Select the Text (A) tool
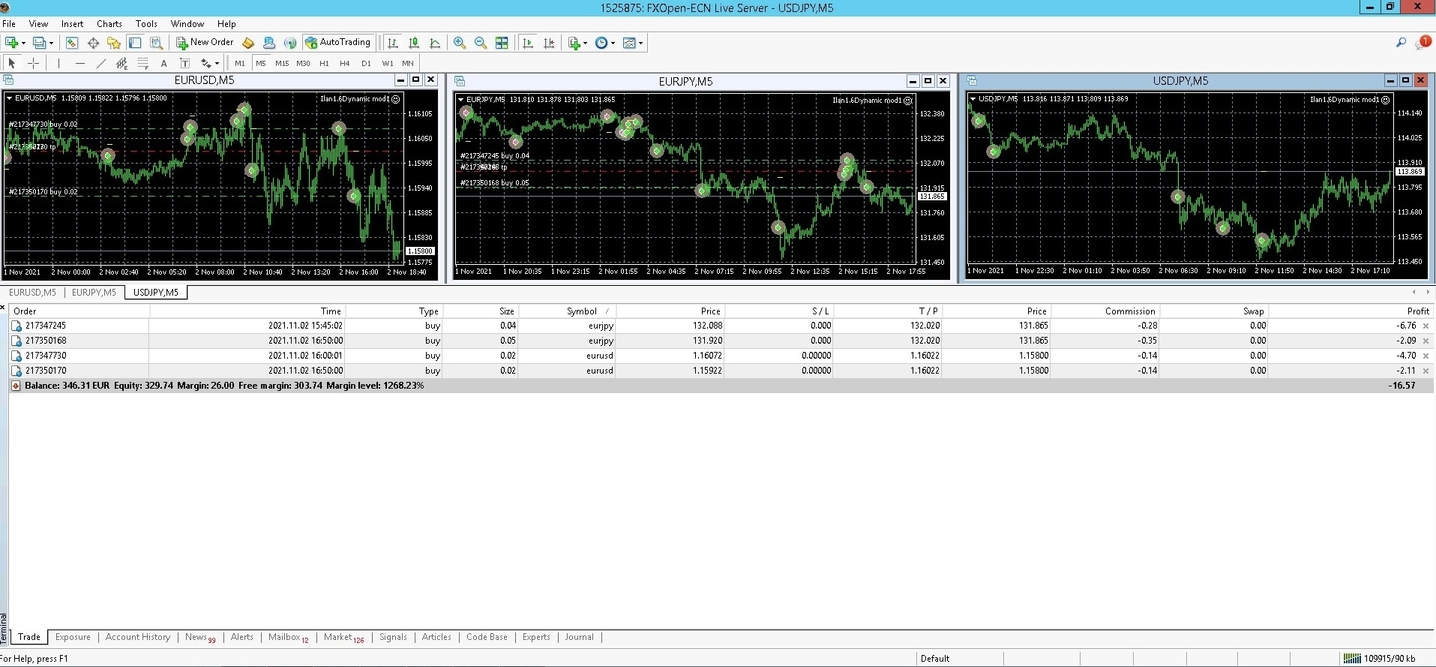Viewport: 1436px width, 667px height. tap(164, 63)
